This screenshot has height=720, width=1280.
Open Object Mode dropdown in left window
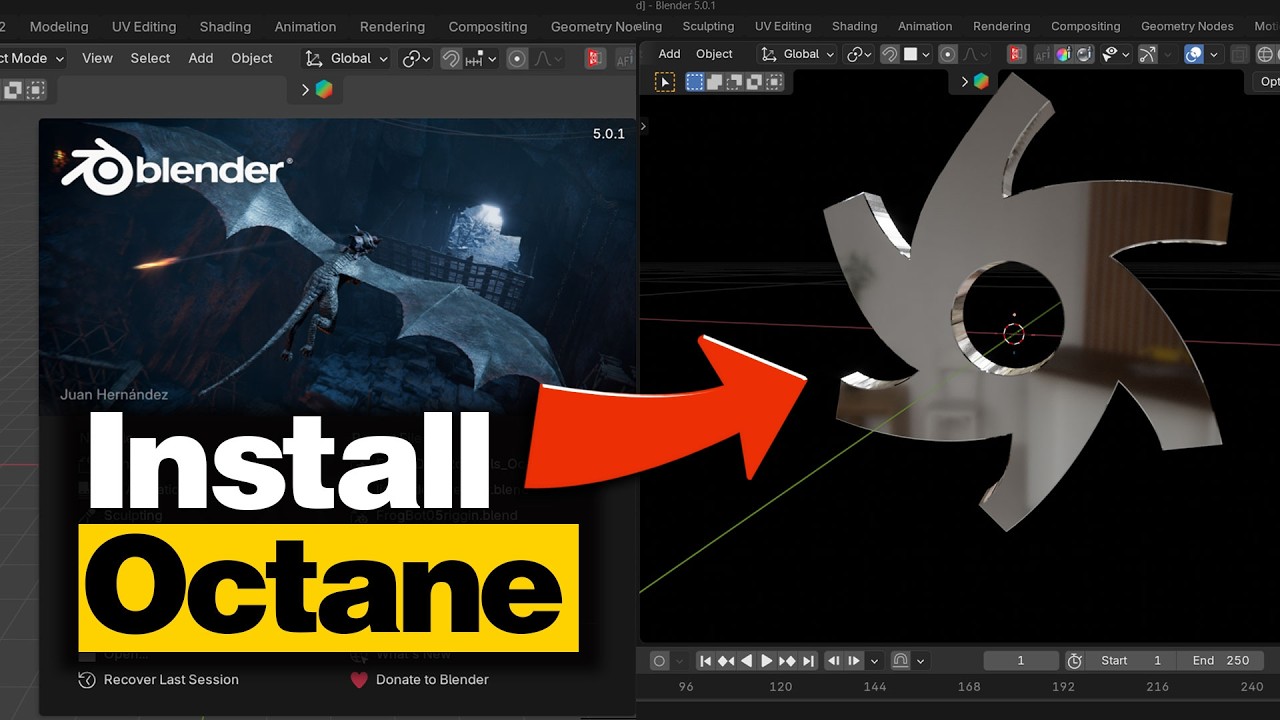pyautogui.click(x=33, y=59)
